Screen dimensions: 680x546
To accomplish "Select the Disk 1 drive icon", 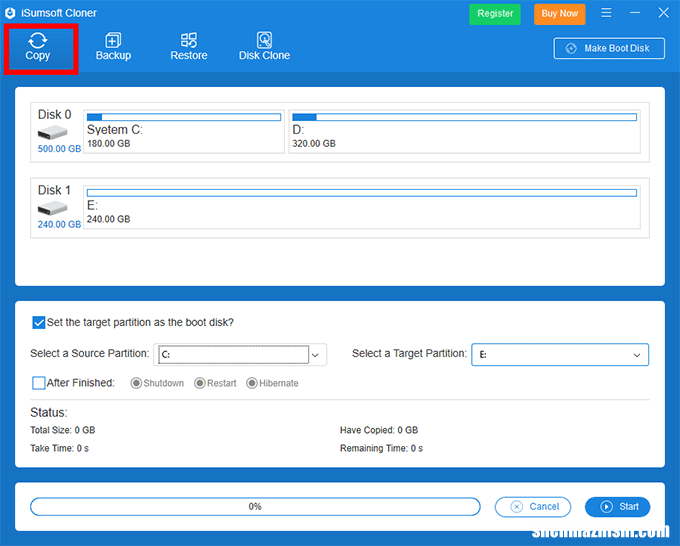I will click(52, 208).
